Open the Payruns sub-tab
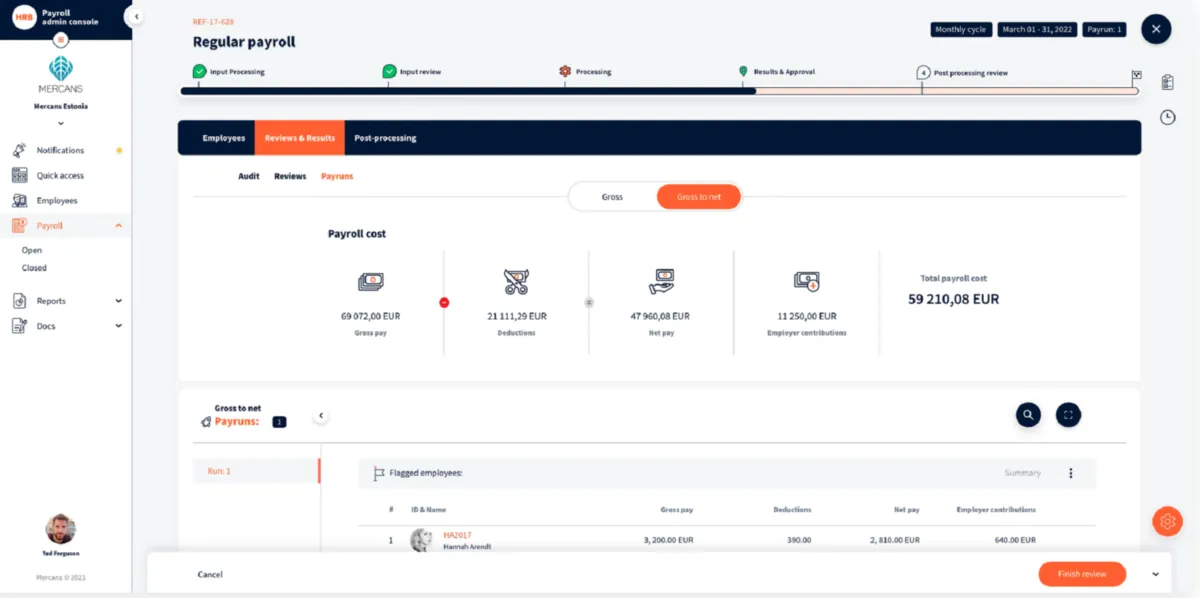Viewport: 1200px width, 598px height. 337,176
